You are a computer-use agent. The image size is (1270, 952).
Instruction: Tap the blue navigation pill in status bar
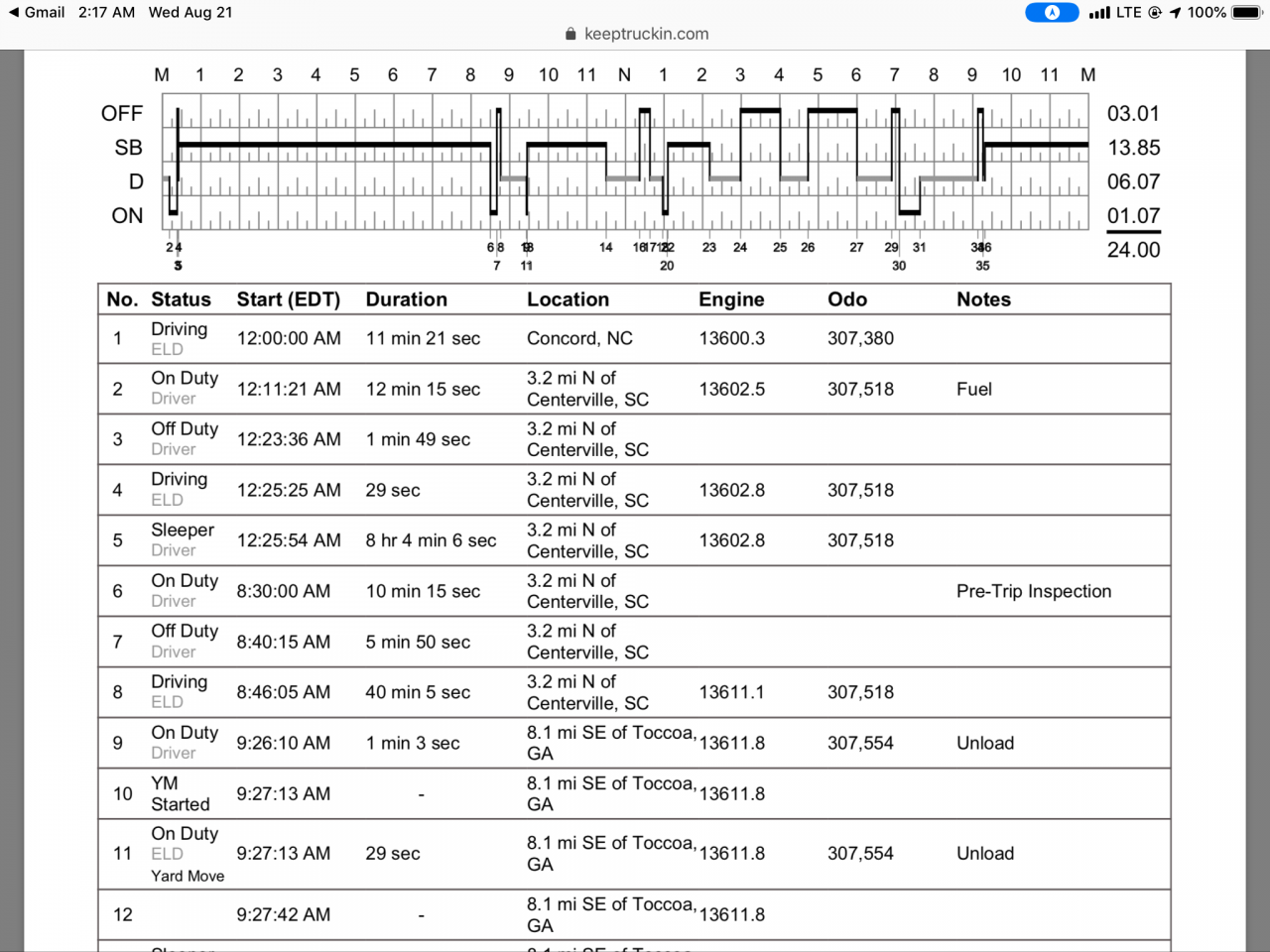(x=1052, y=13)
